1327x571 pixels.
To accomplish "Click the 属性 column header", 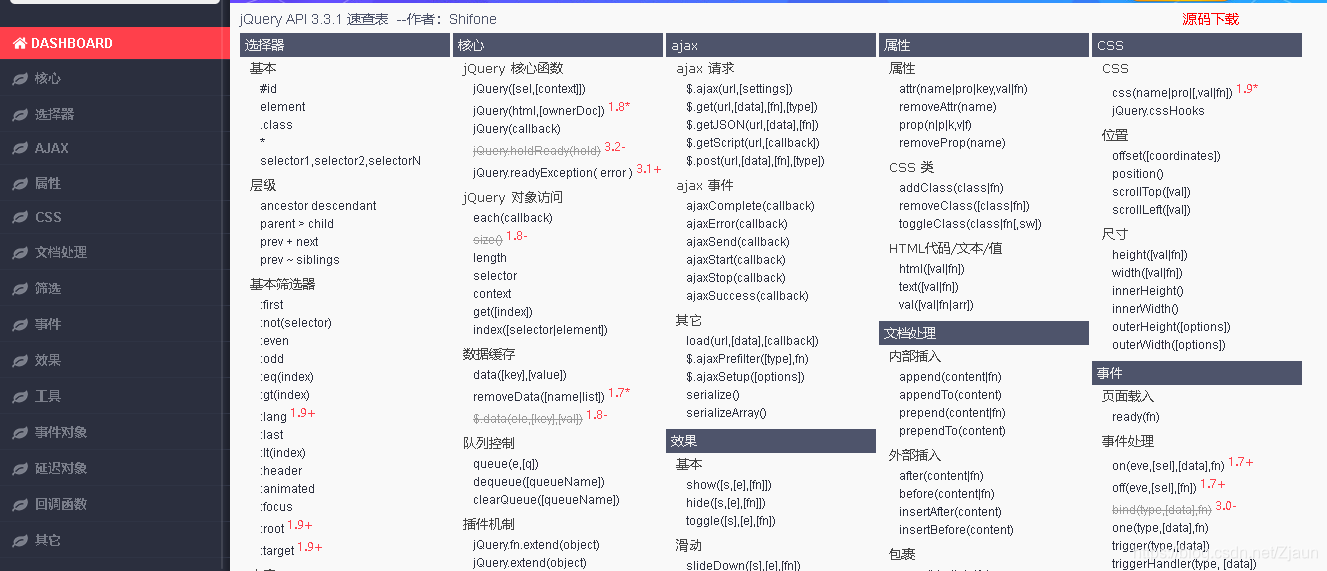I will coord(984,45).
